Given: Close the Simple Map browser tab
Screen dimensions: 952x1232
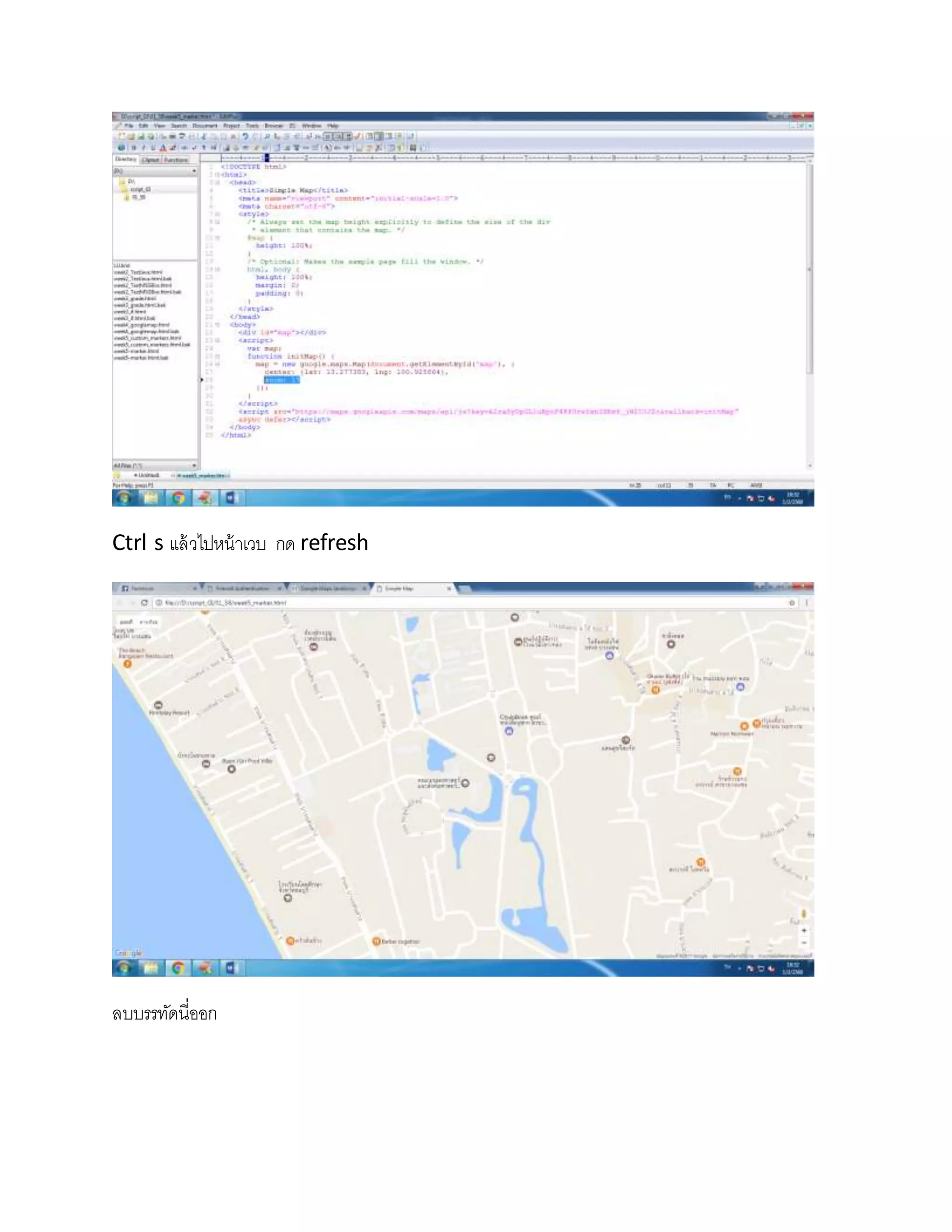Looking at the screenshot, I should pyautogui.click(x=449, y=589).
